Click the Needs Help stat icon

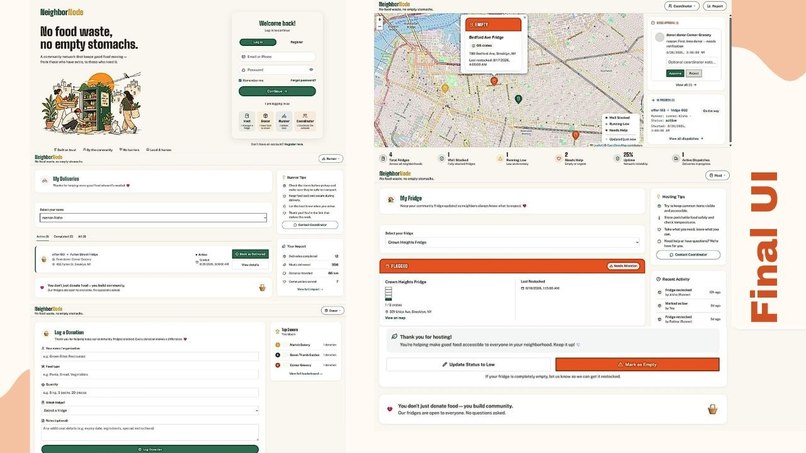tap(559, 159)
